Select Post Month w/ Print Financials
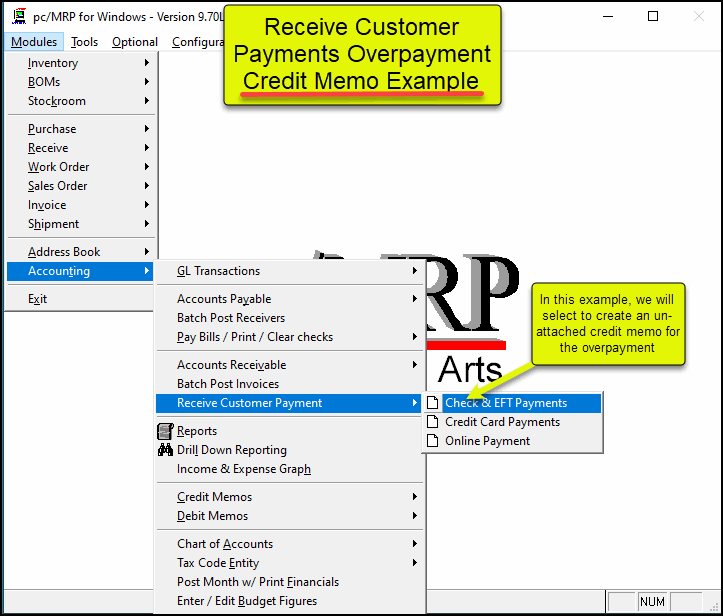723x616 pixels. [x=258, y=582]
